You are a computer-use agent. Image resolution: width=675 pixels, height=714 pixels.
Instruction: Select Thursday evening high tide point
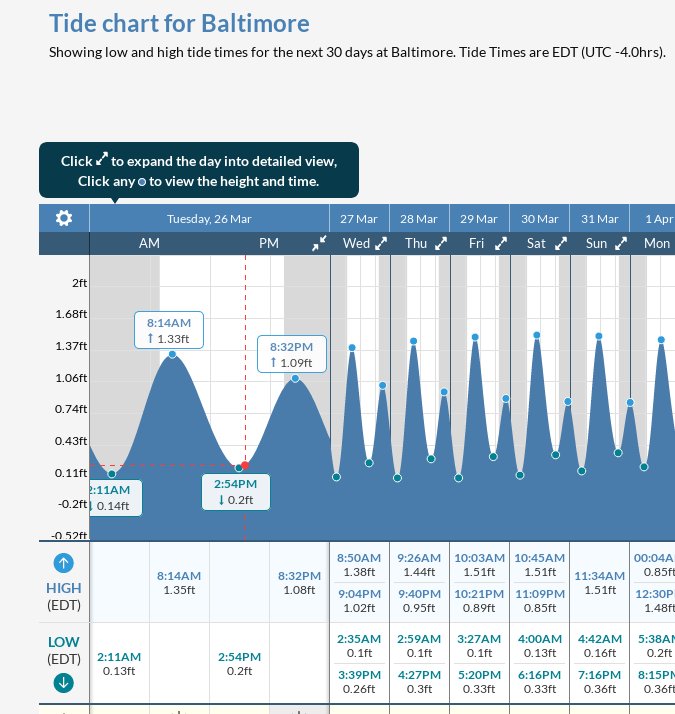point(444,392)
